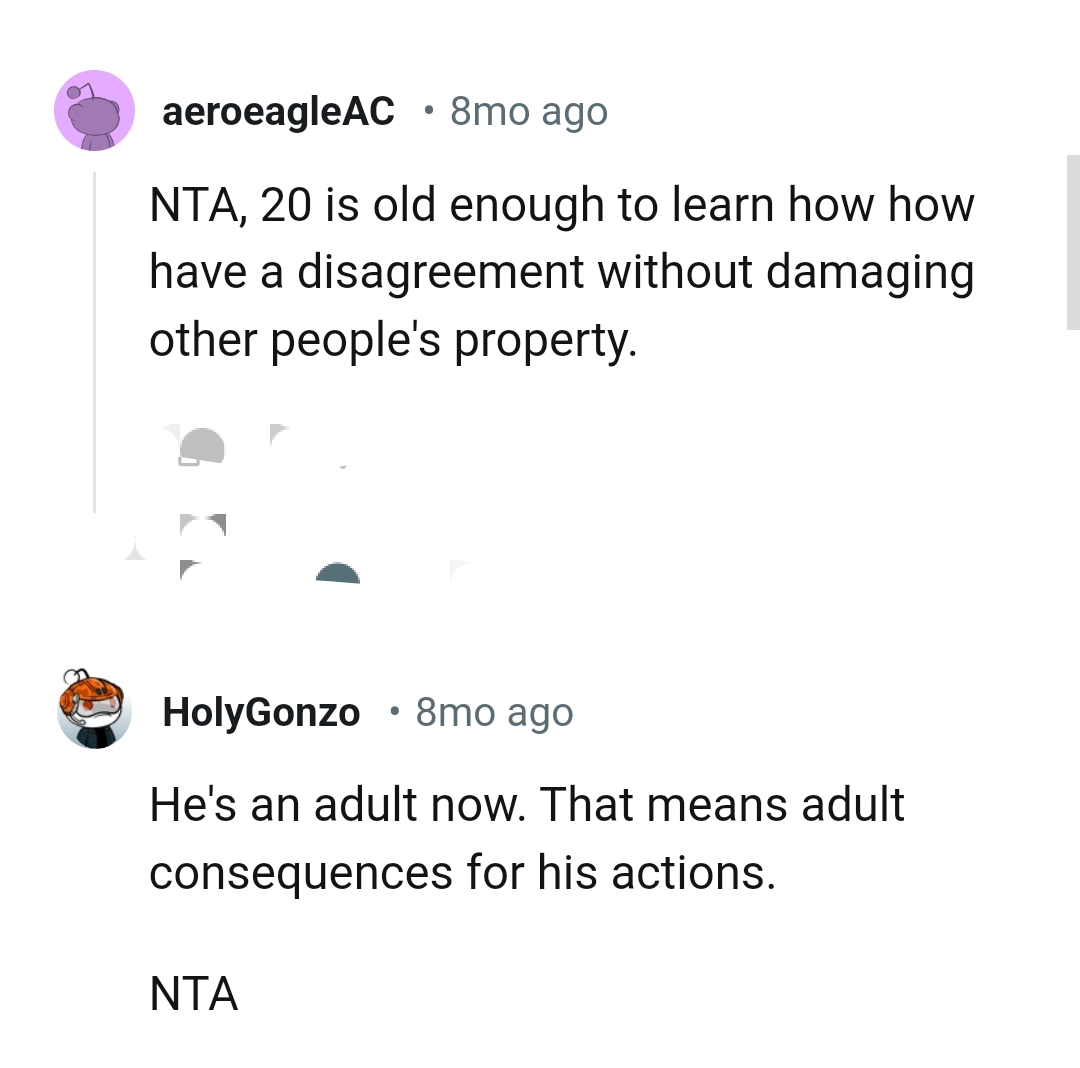
Task: Click aeroeagleAC's avatar icon
Action: click(x=94, y=110)
